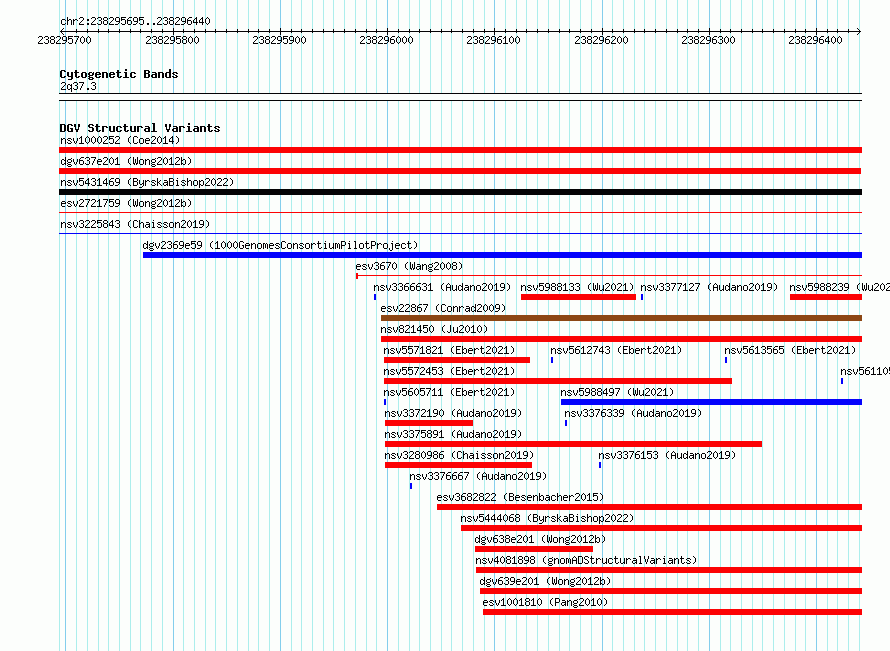Open nsv3225843 (Chaisson2019) label
Screen dimensions: 890x651
[135, 224]
